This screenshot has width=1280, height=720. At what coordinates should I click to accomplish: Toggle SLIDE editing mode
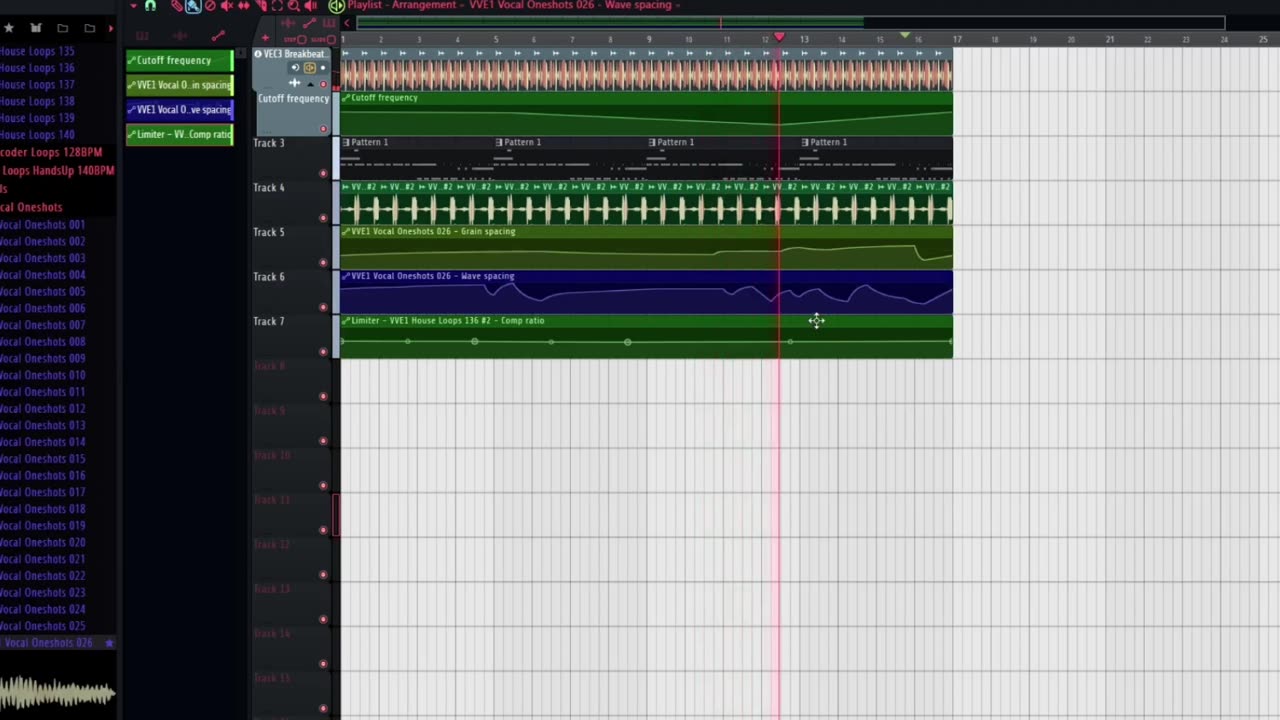pyautogui.click(x=324, y=40)
